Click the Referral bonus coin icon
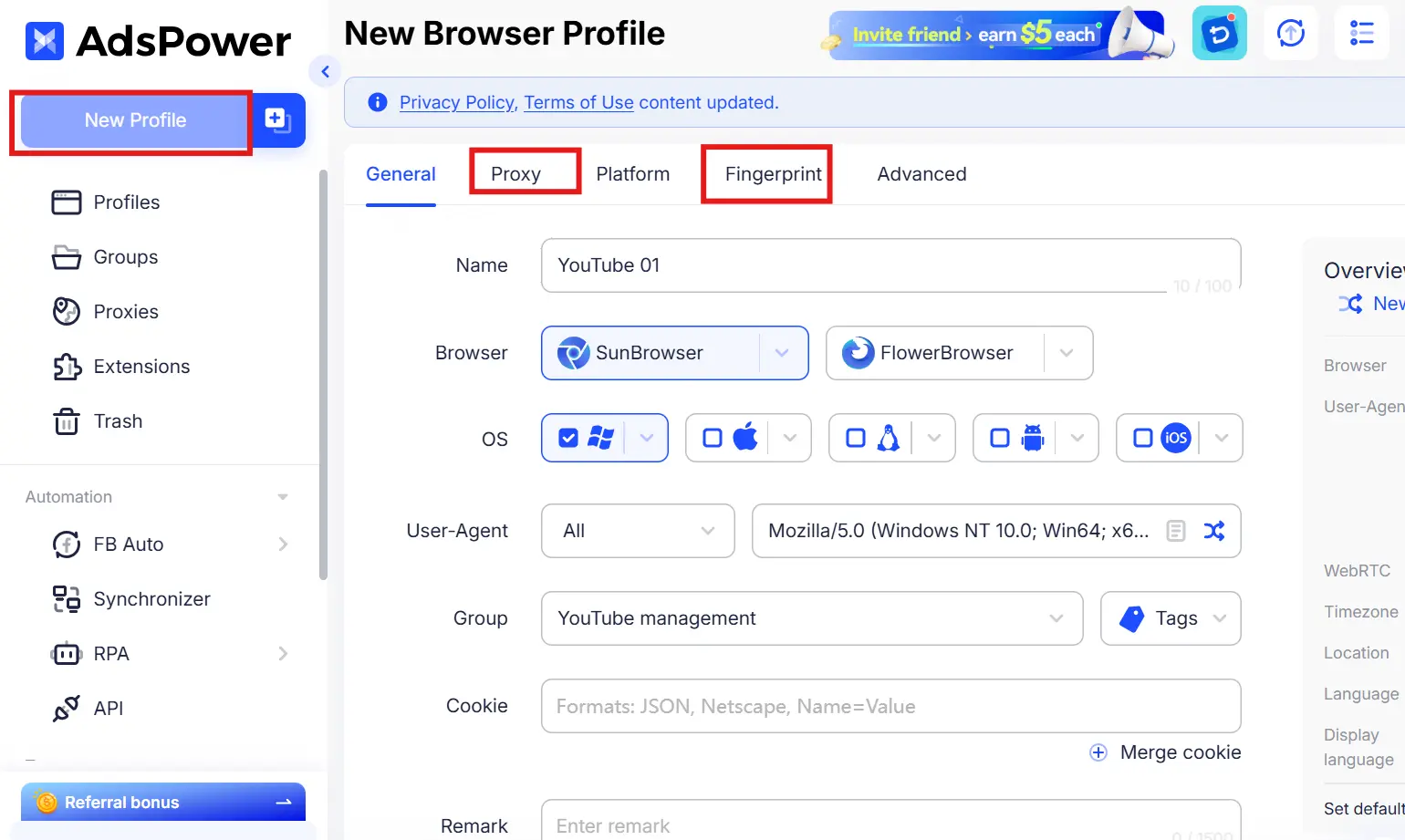The width and height of the screenshot is (1405, 840). [x=47, y=803]
